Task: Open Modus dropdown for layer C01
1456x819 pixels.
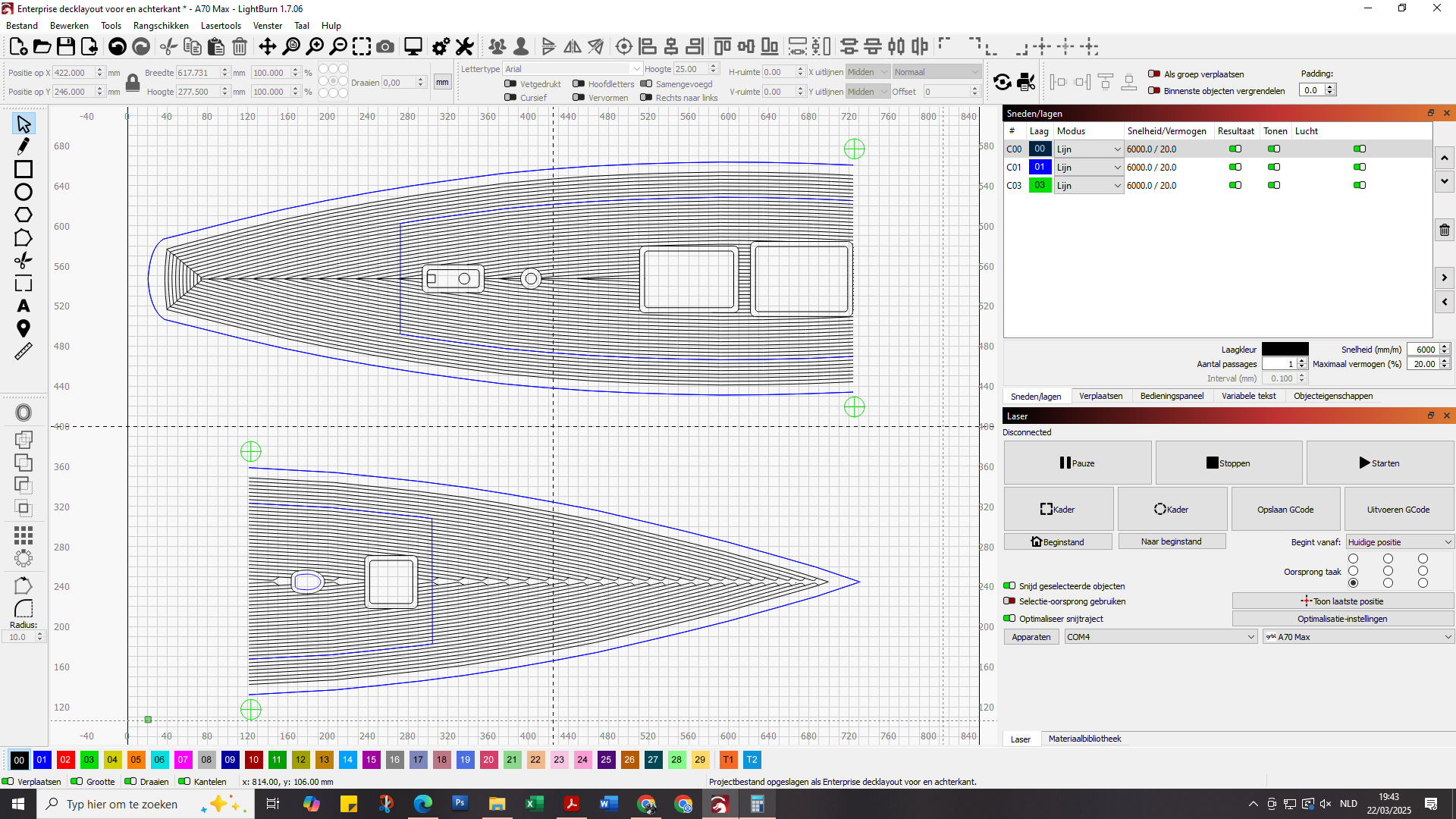Action: pos(1088,168)
